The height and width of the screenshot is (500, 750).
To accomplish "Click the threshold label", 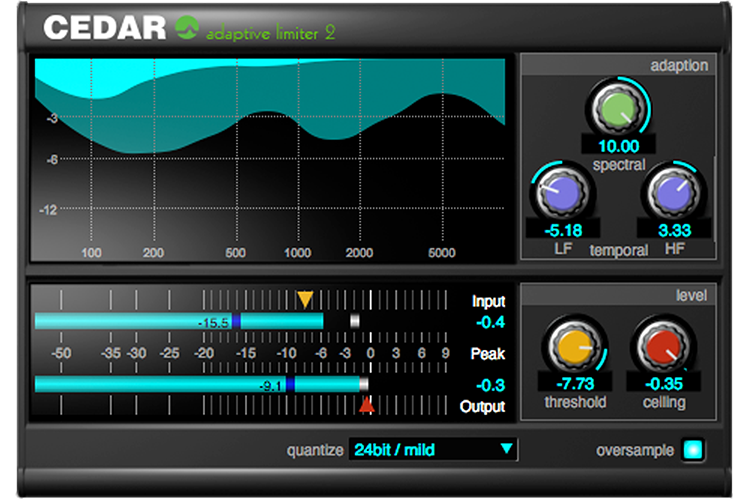I will pos(575,402).
